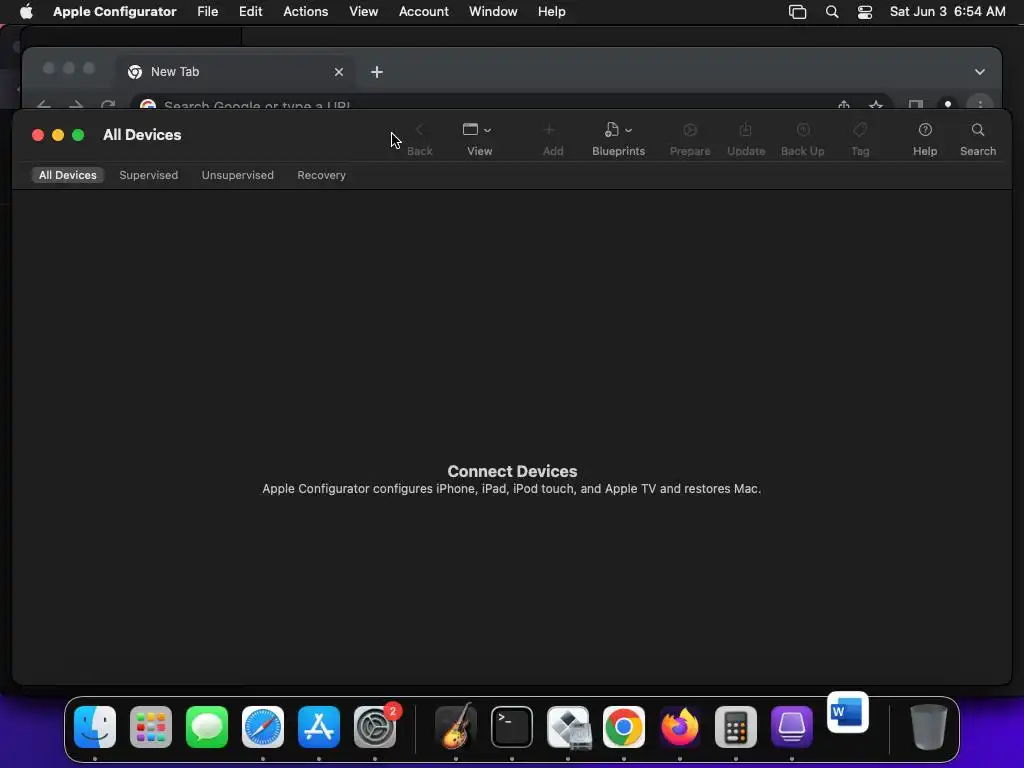This screenshot has width=1024, height=768.
Task: Switch to the Unsupervised tab
Action: (238, 175)
